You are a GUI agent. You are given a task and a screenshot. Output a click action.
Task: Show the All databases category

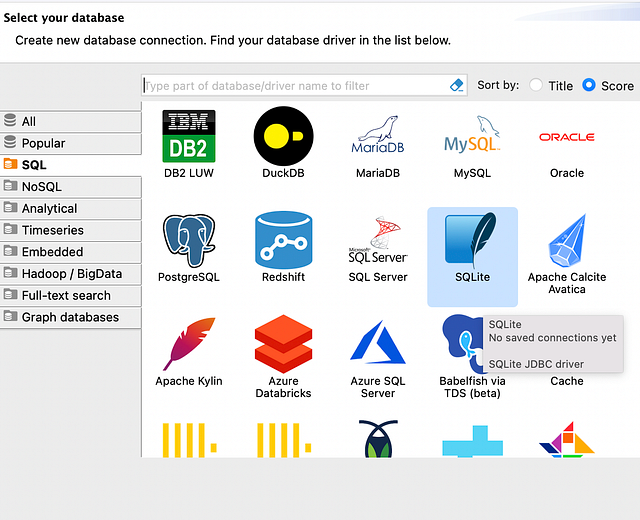[71, 121]
